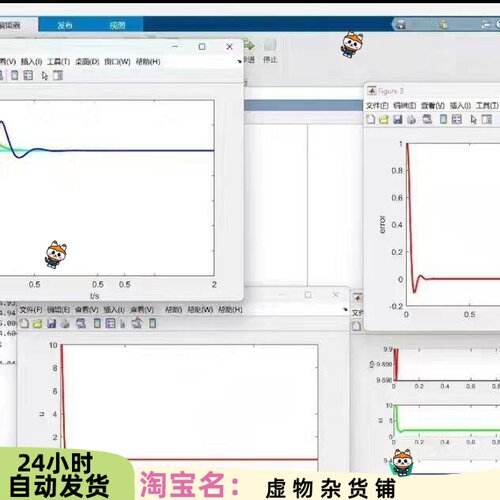Open 查看(V) menu in Figure 3

click(433, 106)
